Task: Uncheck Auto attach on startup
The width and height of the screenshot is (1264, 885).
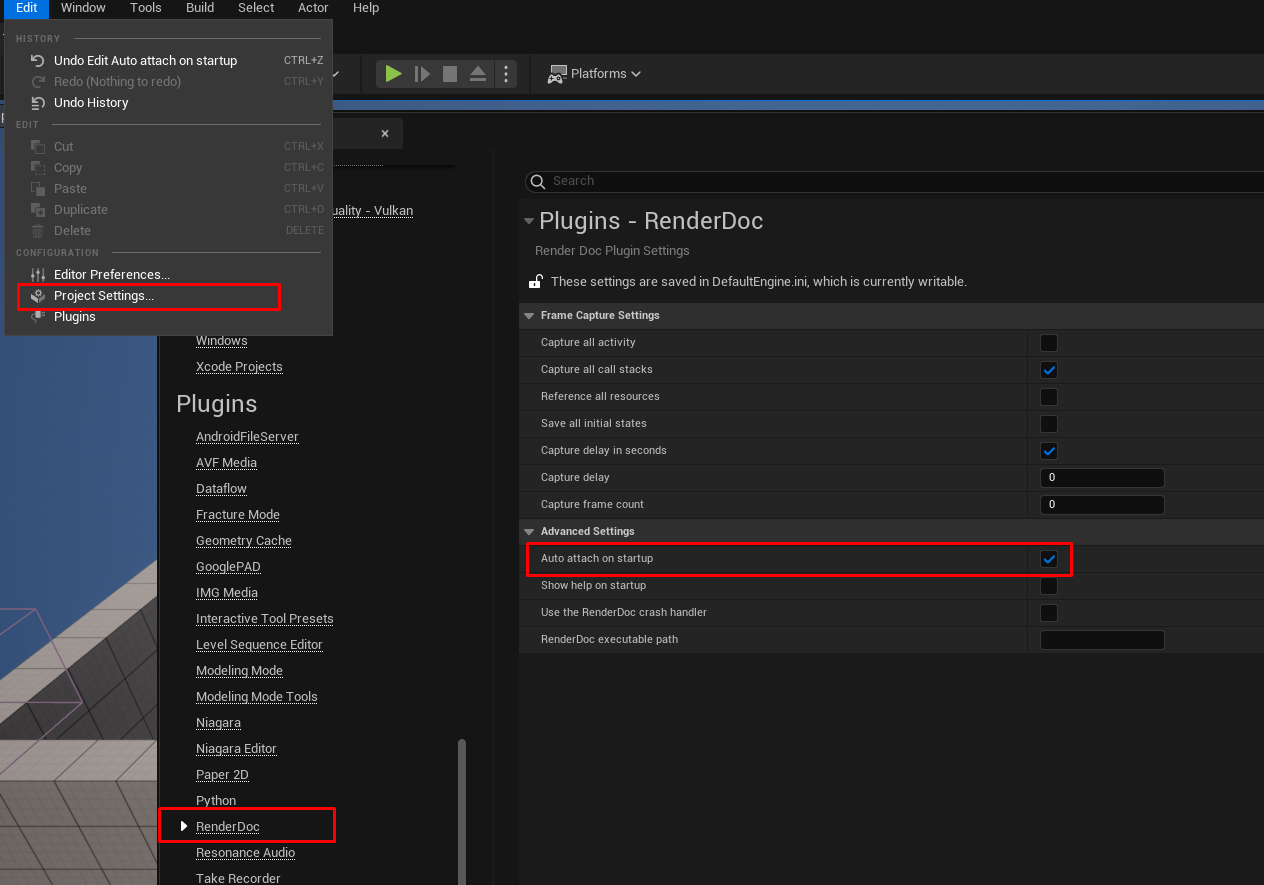Action: pyautogui.click(x=1049, y=559)
